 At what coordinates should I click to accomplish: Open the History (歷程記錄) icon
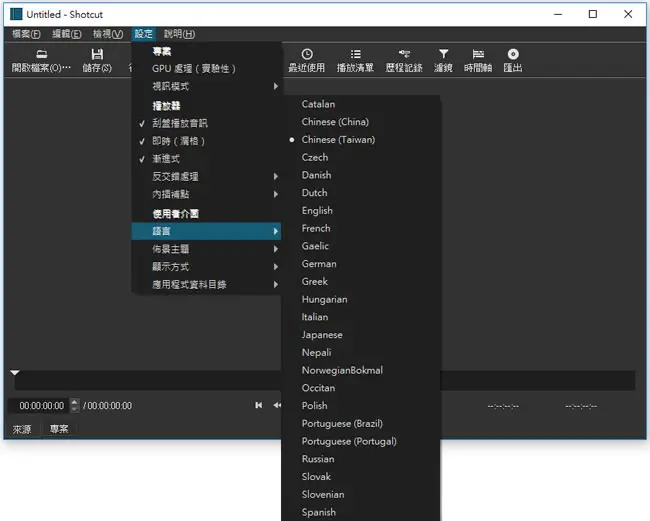[404, 54]
